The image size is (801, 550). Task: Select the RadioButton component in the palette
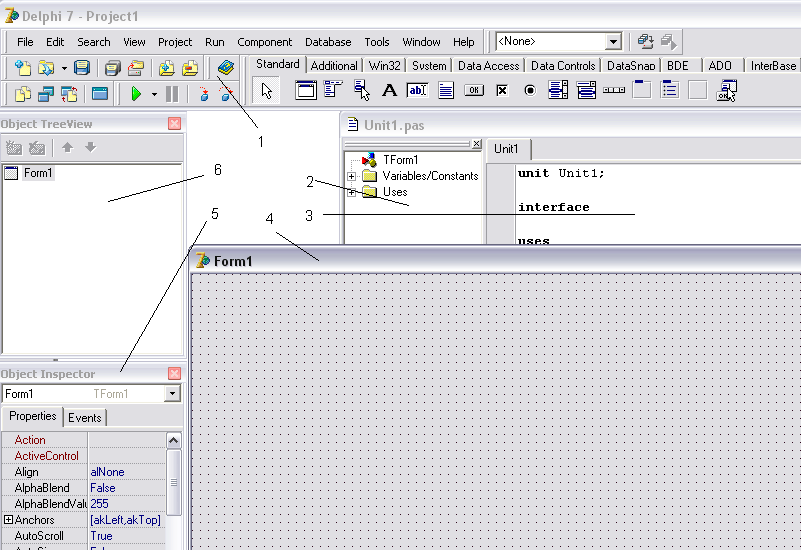(530, 90)
